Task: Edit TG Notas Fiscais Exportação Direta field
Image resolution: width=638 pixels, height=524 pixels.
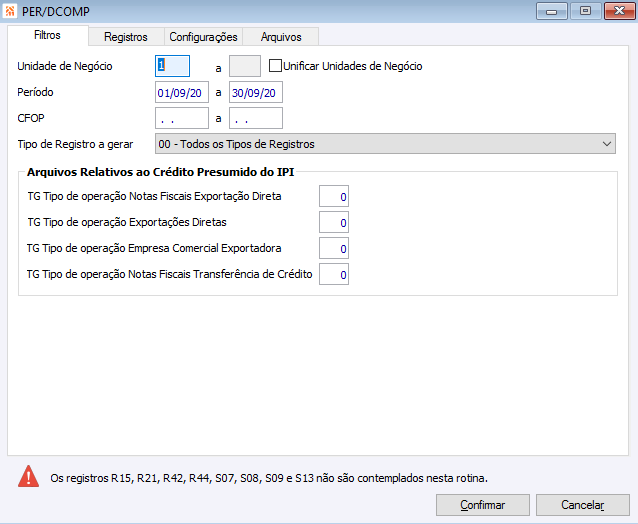Action: tap(334, 196)
